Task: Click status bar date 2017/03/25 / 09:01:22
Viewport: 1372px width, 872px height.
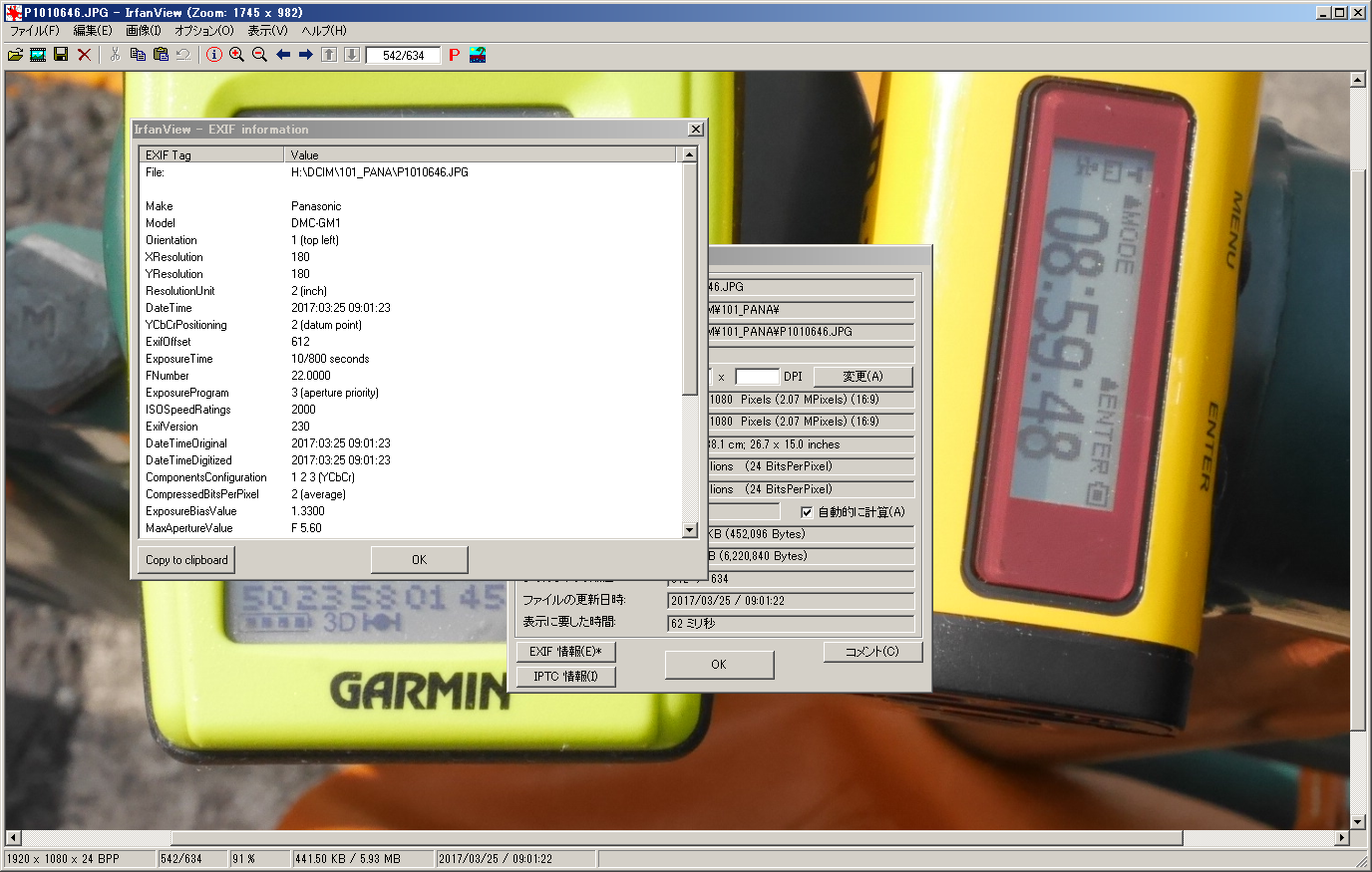Action: [515, 859]
